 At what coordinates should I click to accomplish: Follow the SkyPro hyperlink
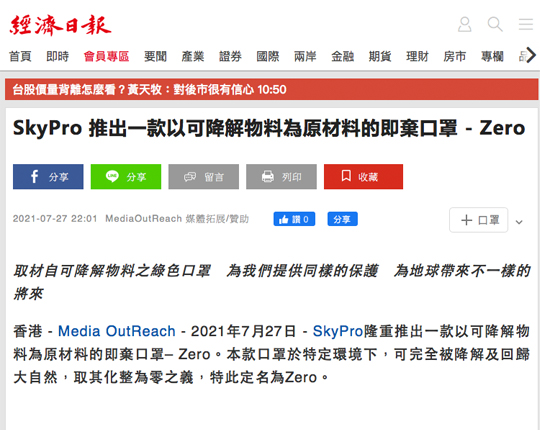[x=338, y=331]
